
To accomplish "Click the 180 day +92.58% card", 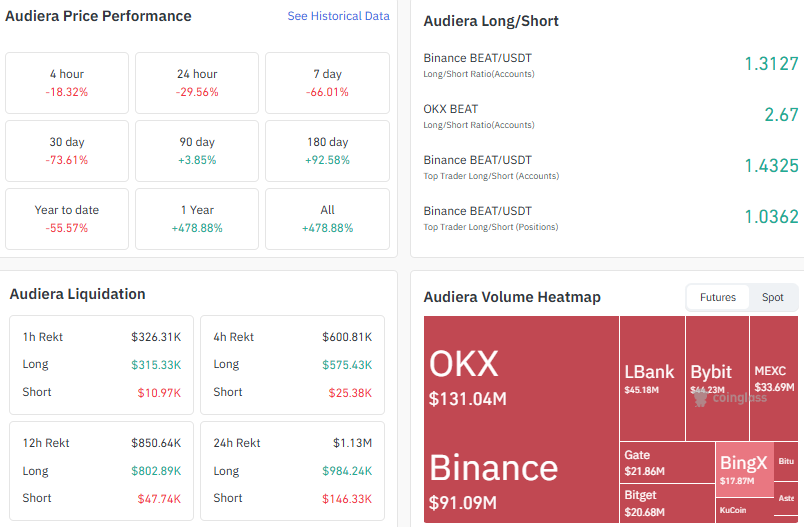I will [x=327, y=151].
